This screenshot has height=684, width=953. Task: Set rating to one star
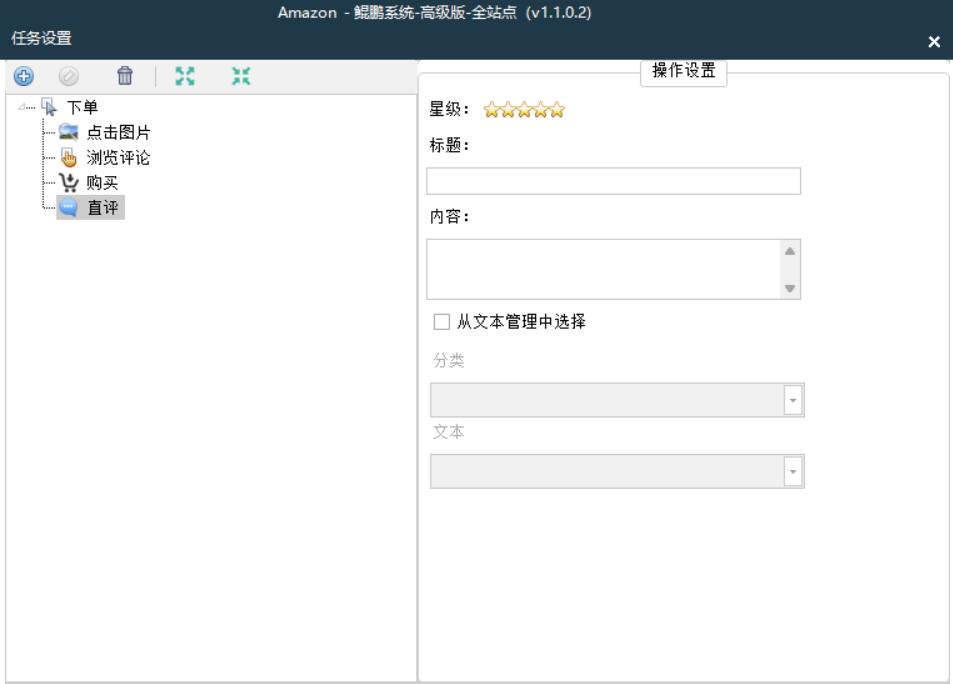tap(491, 110)
